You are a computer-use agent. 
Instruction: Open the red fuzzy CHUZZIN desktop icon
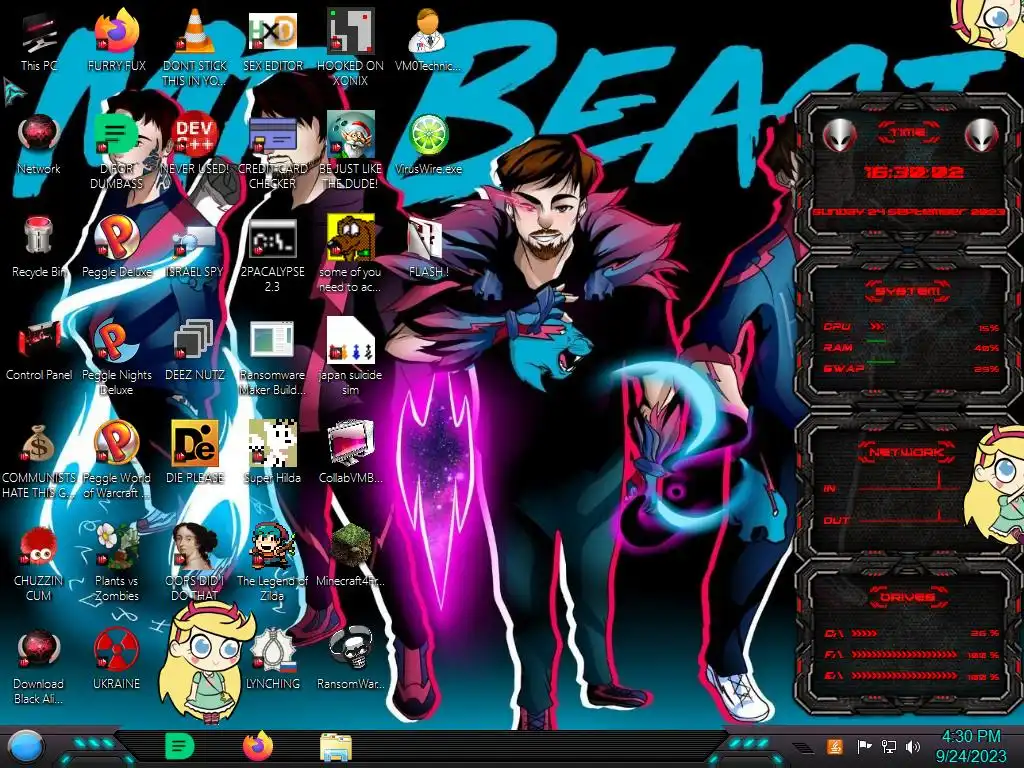click(x=39, y=562)
